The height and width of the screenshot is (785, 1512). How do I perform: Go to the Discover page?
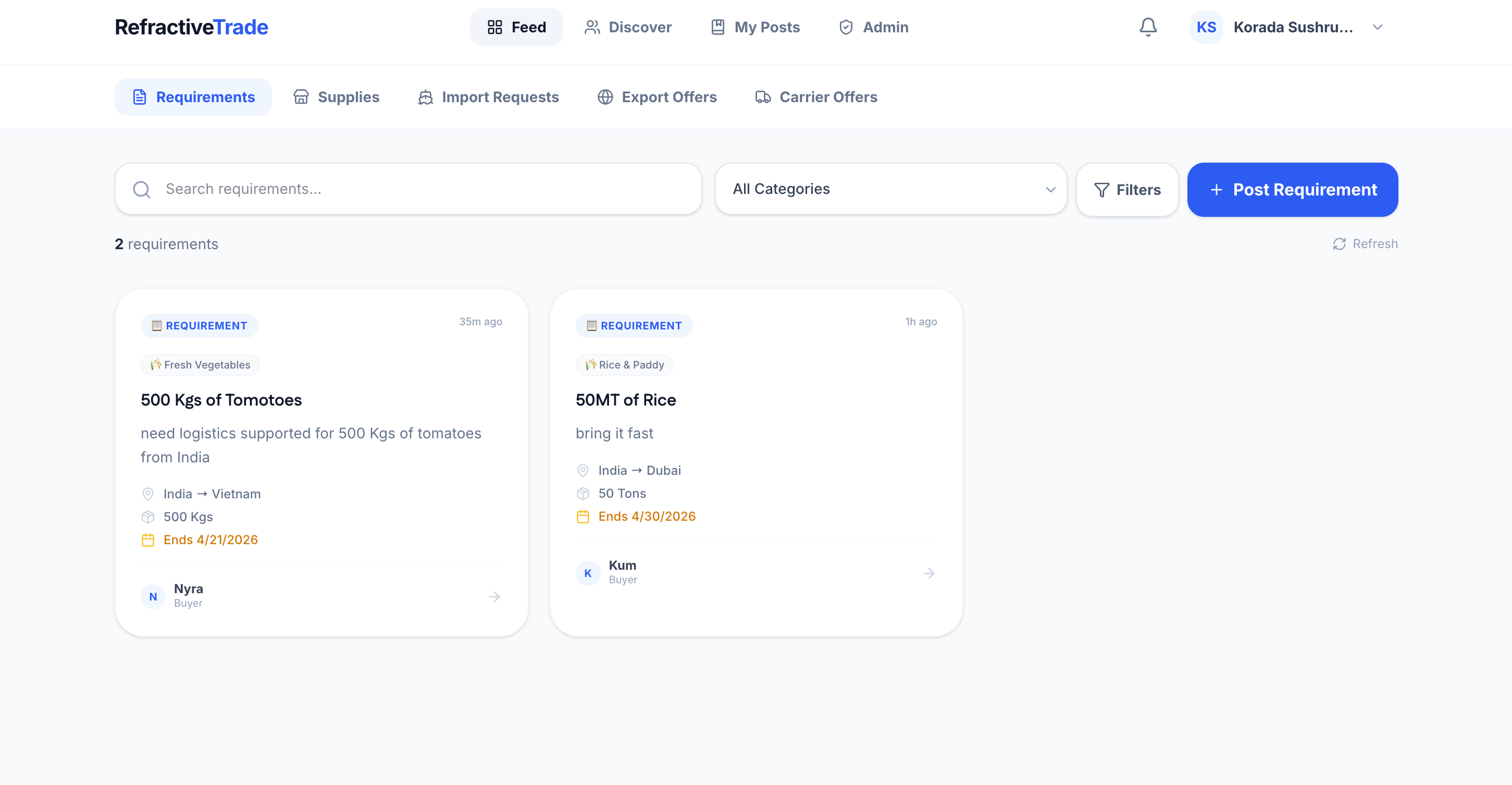click(x=627, y=27)
